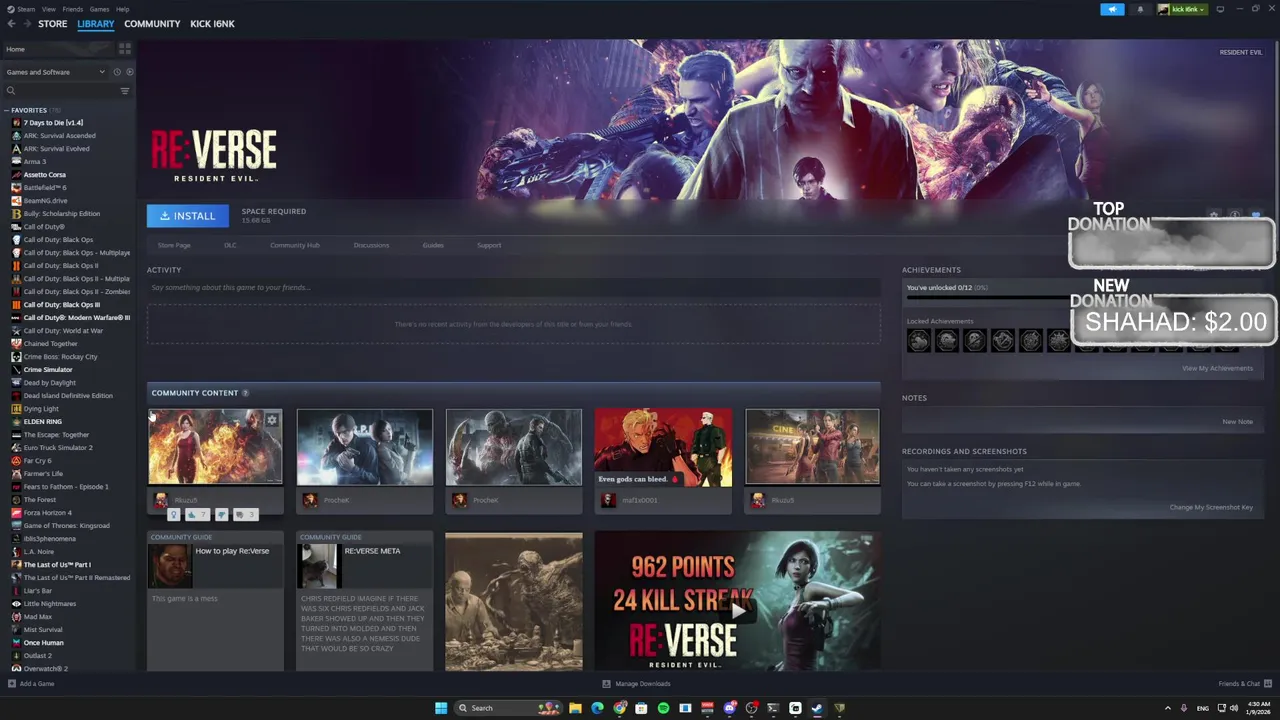1280x720 pixels.
Task: Open the Store Page link
Action: [x=174, y=245]
